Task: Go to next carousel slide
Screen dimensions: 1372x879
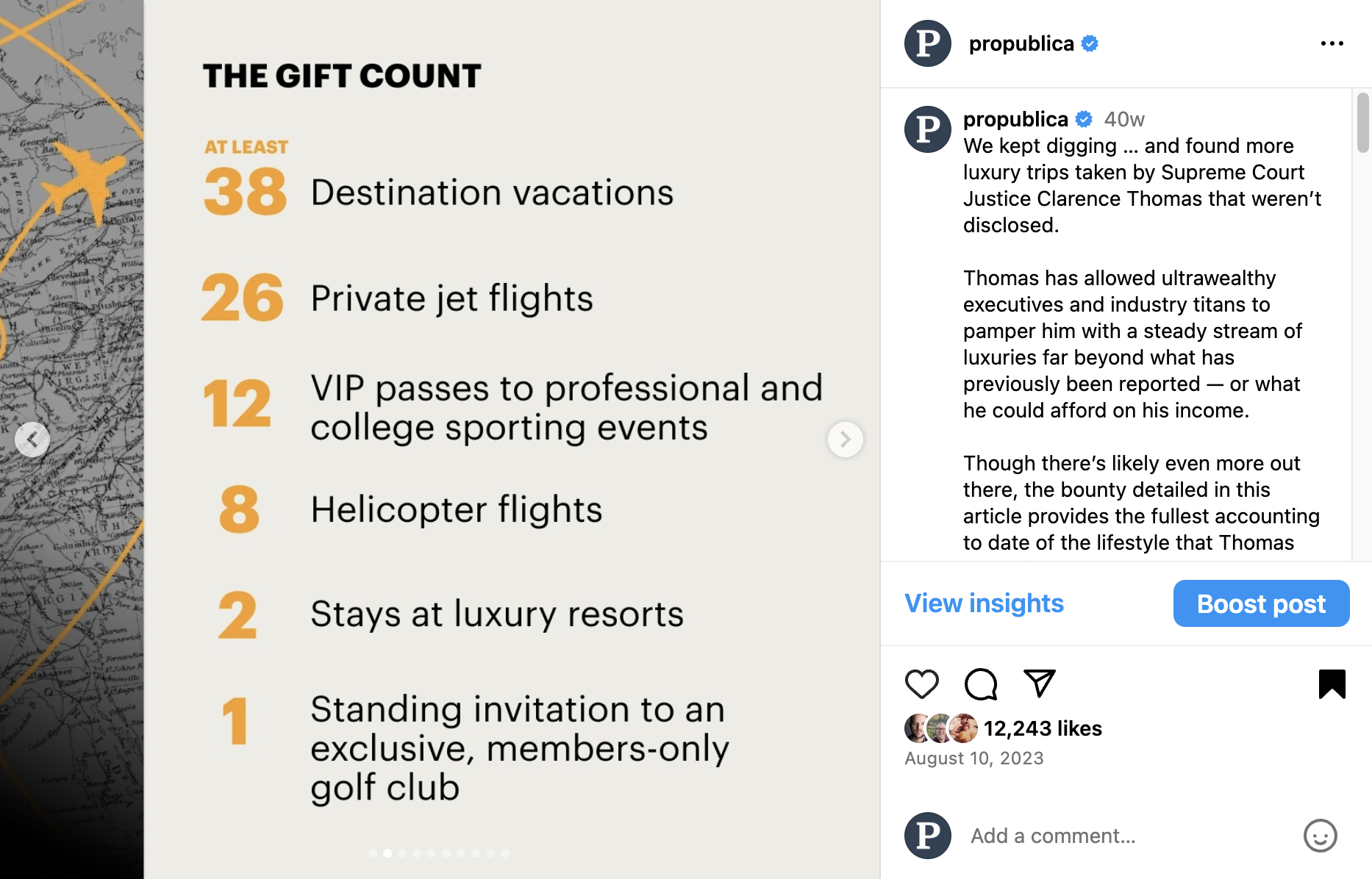Action: point(845,439)
